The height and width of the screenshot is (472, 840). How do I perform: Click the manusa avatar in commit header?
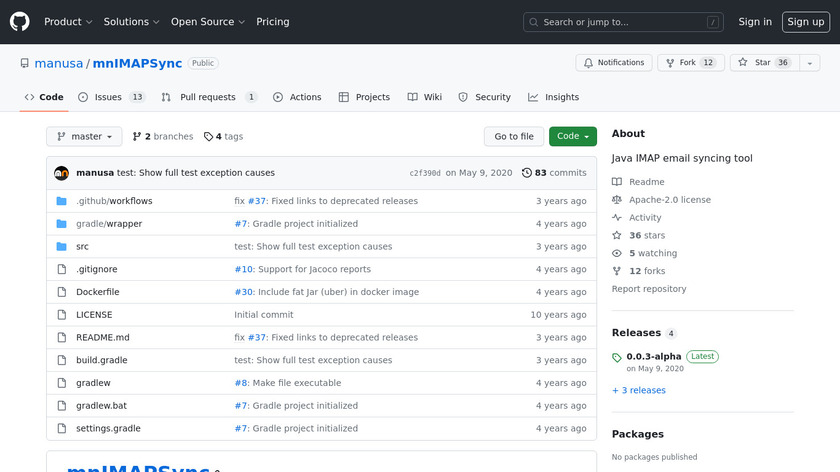tap(61, 173)
